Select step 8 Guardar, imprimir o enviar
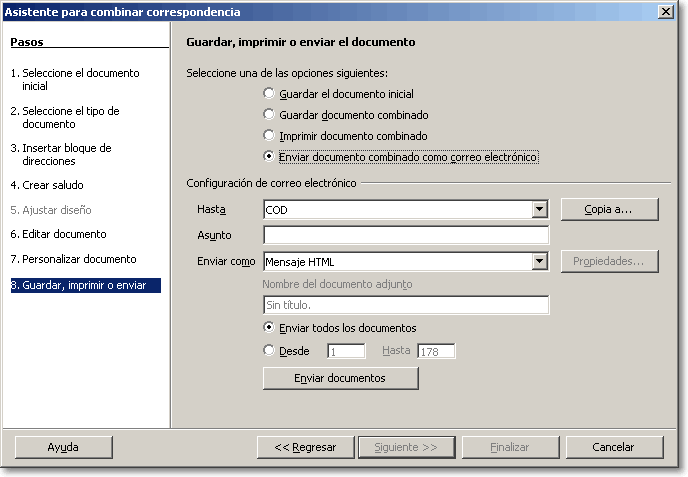 click(86, 285)
